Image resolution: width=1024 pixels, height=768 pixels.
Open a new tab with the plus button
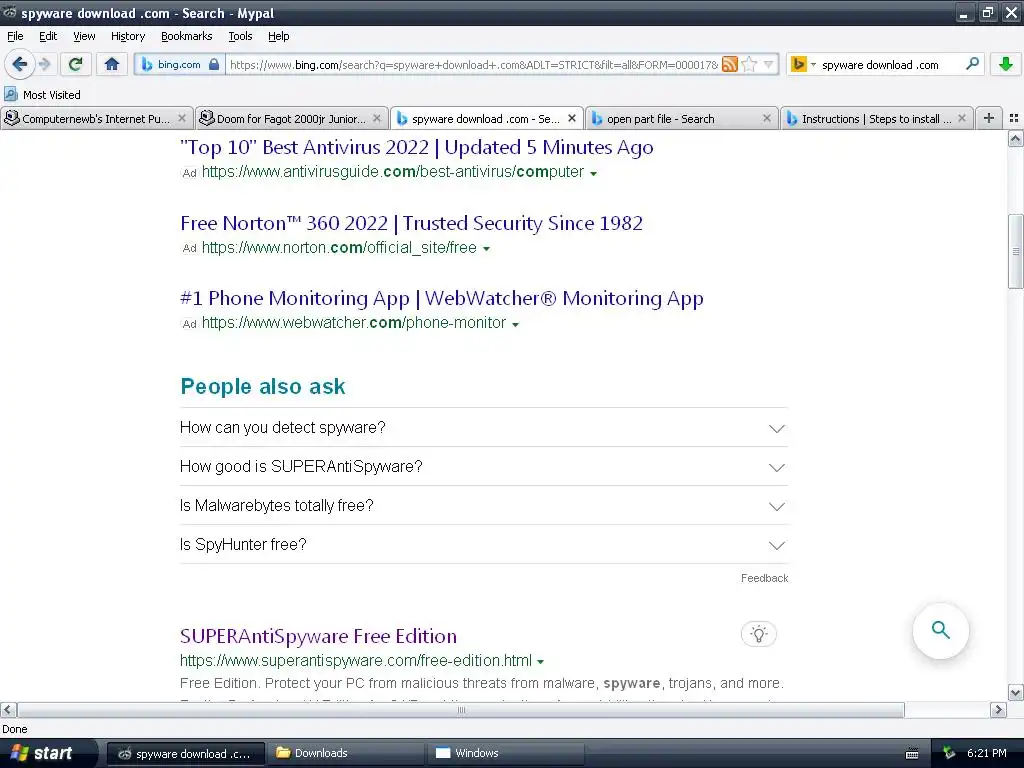pos(989,118)
